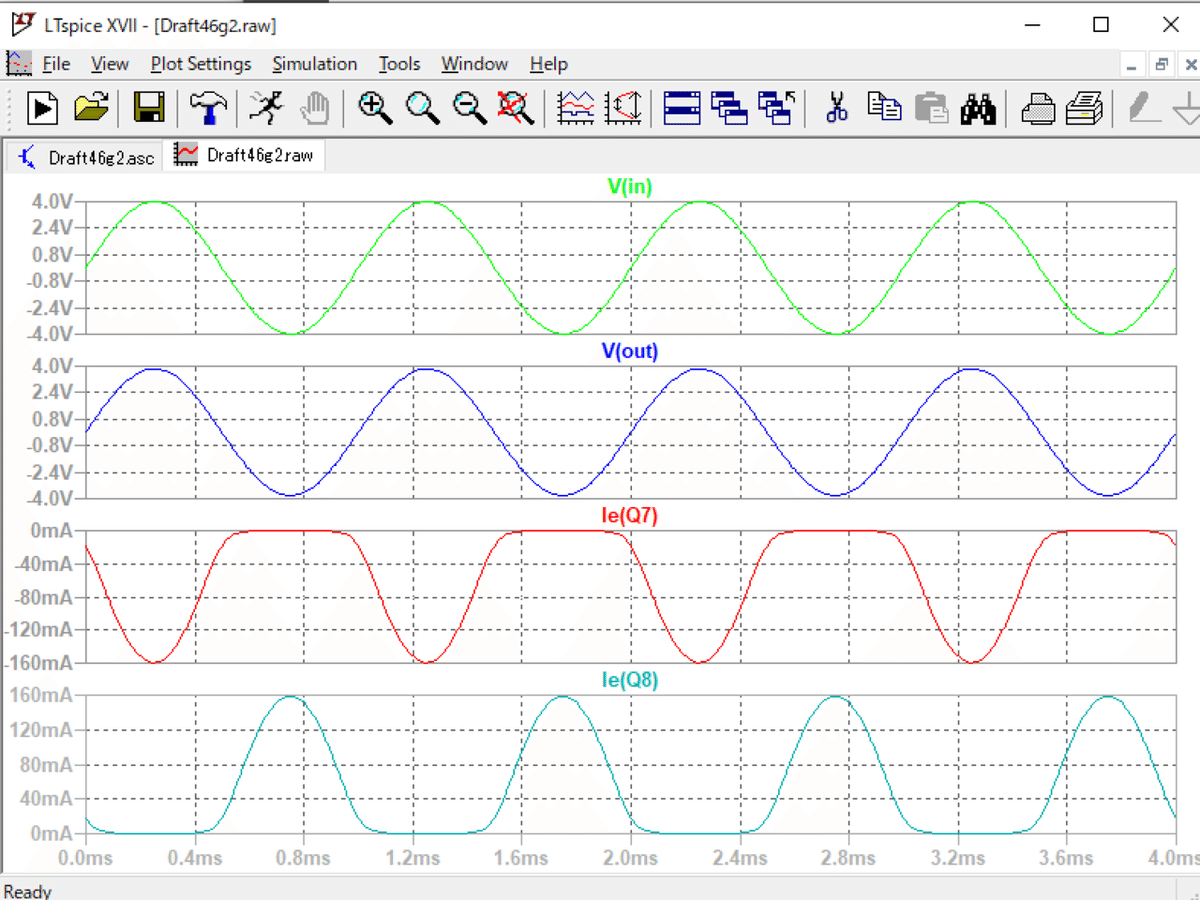Click the V(out) trace label
Viewport: 1200px width, 900px height.
(629, 351)
